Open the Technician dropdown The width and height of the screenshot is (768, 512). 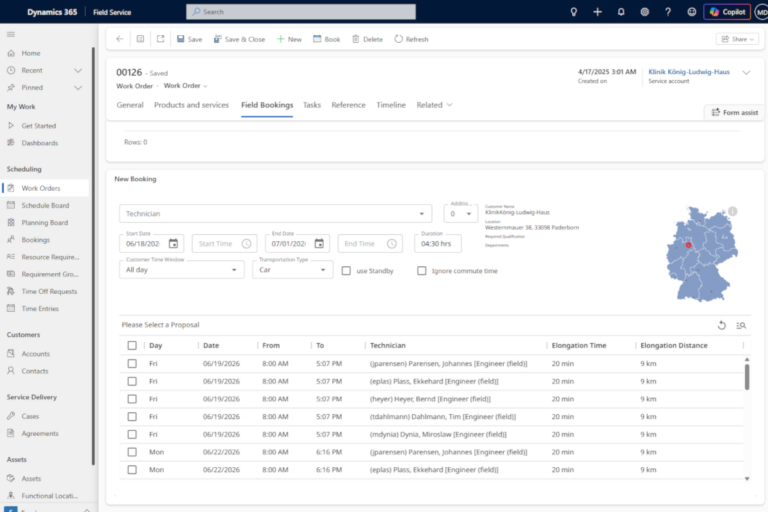click(275, 214)
